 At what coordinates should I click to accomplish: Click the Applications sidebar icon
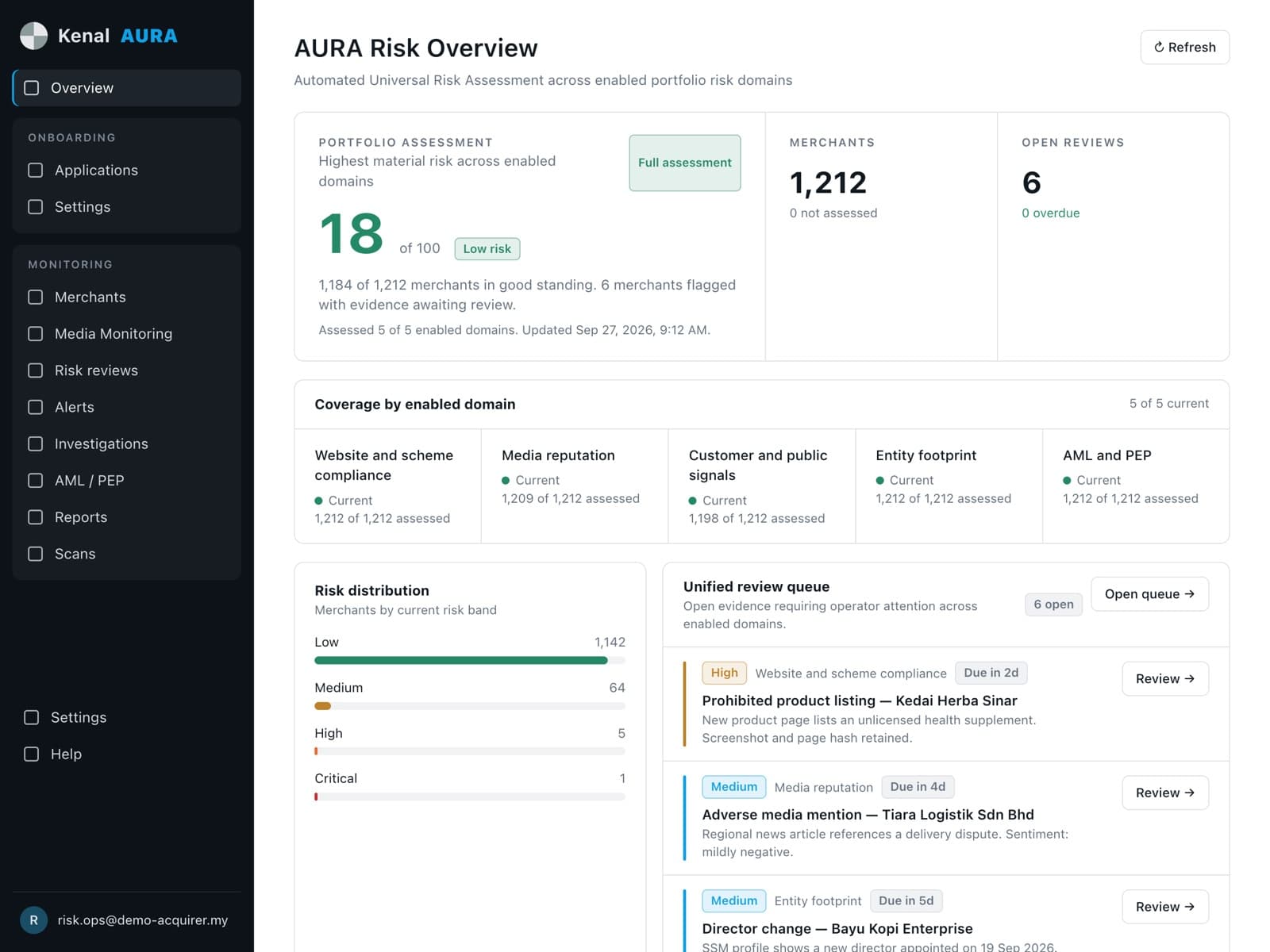pyautogui.click(x=36, y=171)
